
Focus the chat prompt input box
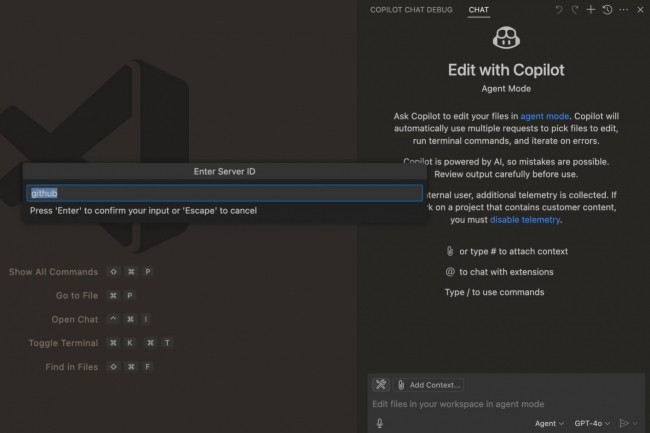pyautogui.click(x=506, y=404)
